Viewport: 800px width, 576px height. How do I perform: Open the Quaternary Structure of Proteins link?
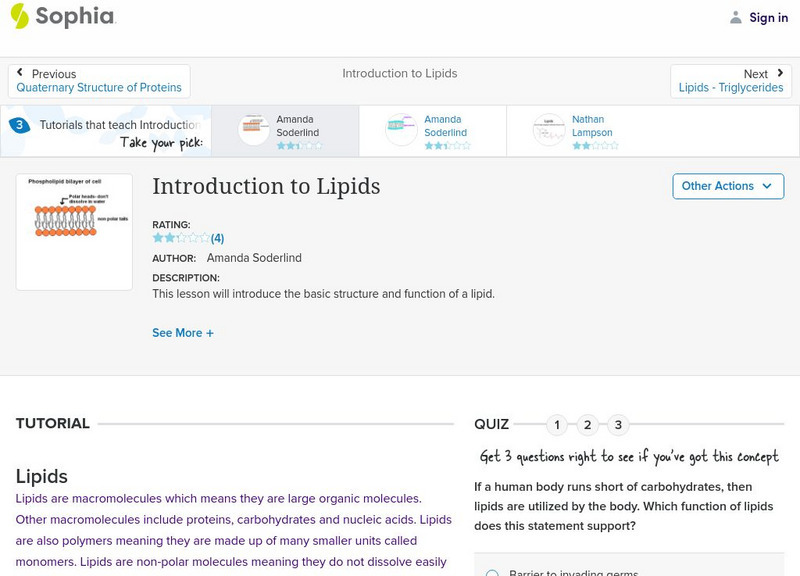coord(99,87)
